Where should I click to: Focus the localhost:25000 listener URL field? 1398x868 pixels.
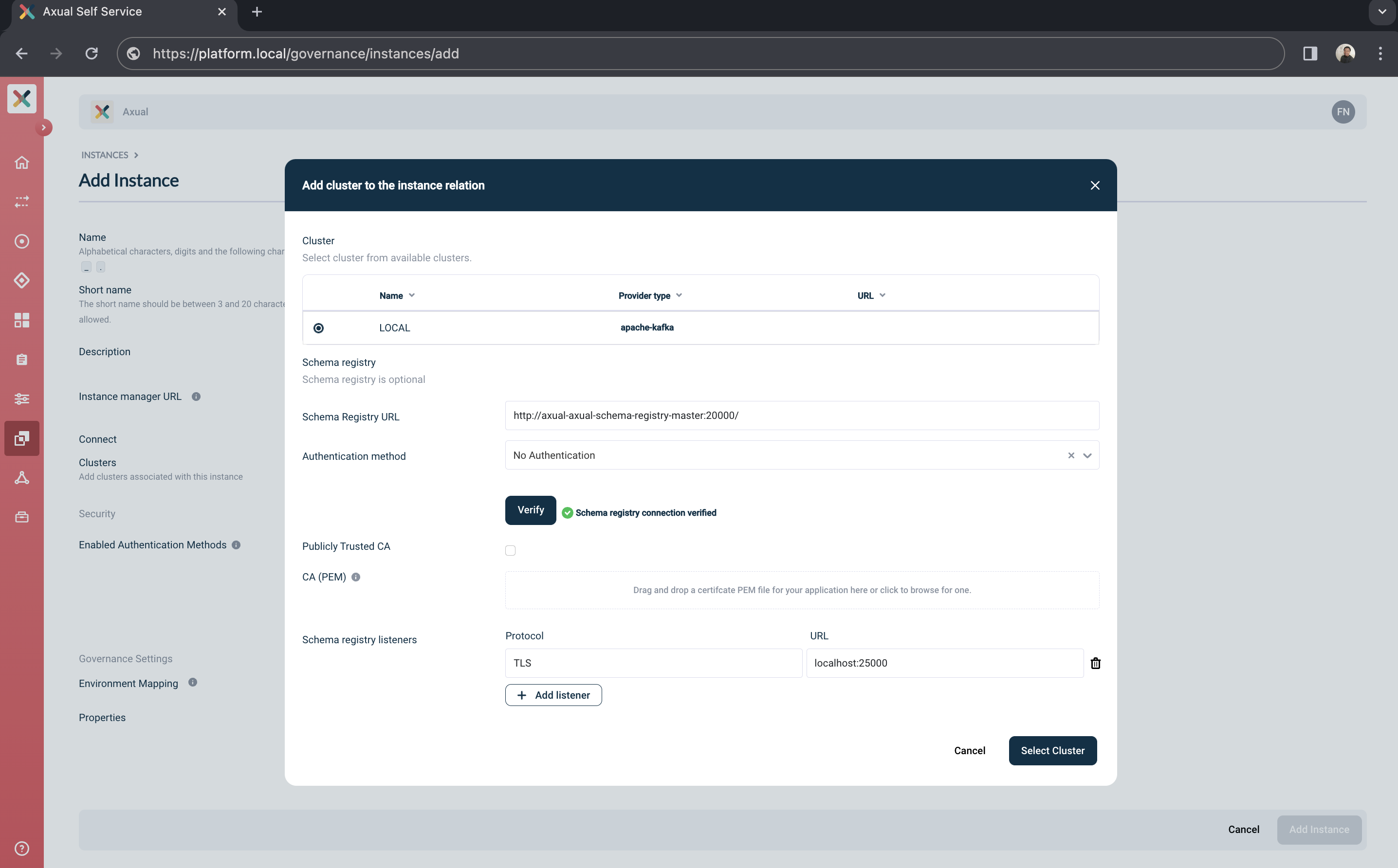tap(944, 663)
